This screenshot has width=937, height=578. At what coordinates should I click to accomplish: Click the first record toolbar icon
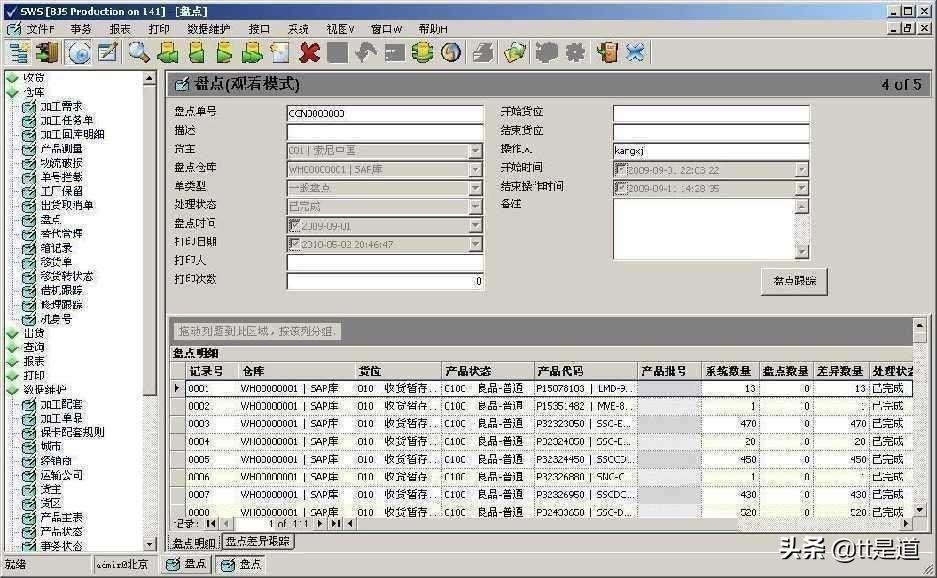pos(168,53)
